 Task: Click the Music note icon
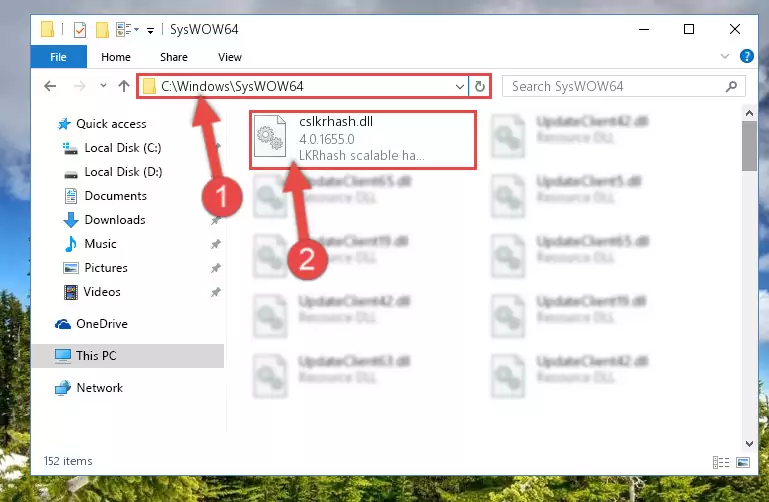click(x=71, y=244)
